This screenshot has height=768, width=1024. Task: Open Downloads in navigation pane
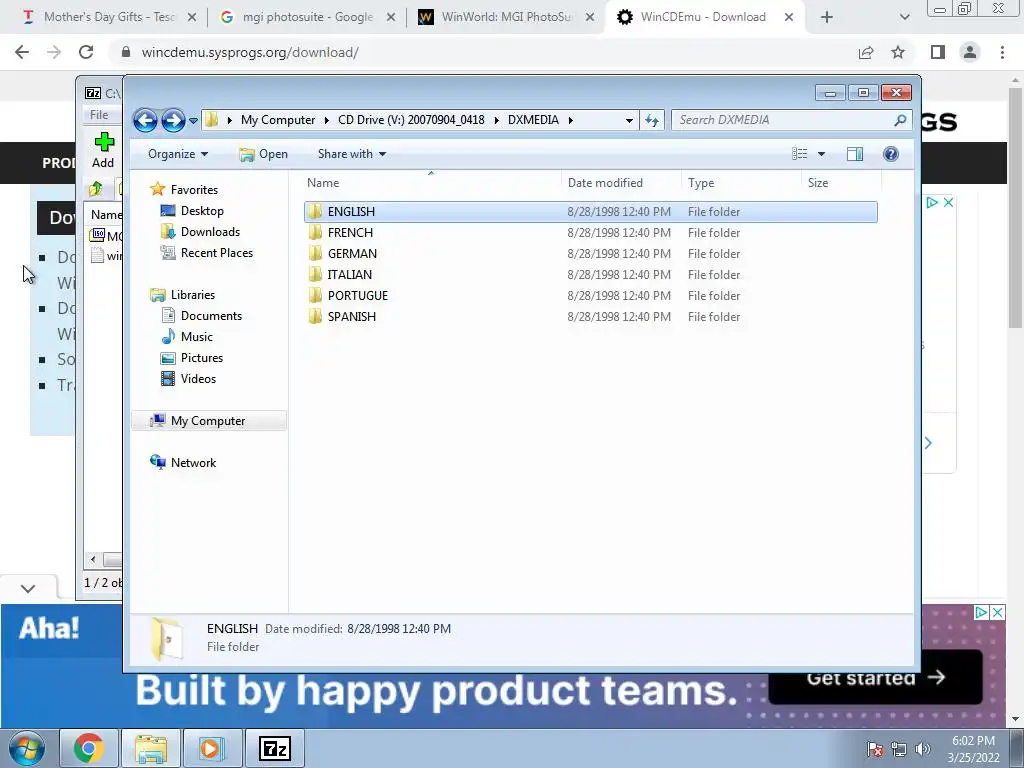tap(210, 232)
